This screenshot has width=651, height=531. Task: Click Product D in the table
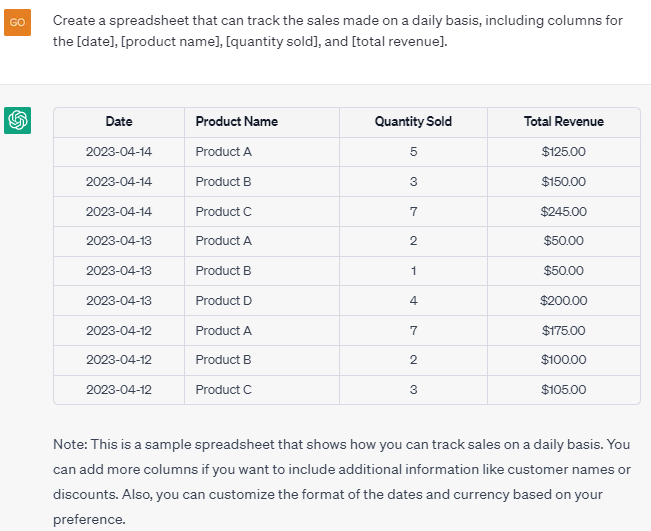(224, 301)
